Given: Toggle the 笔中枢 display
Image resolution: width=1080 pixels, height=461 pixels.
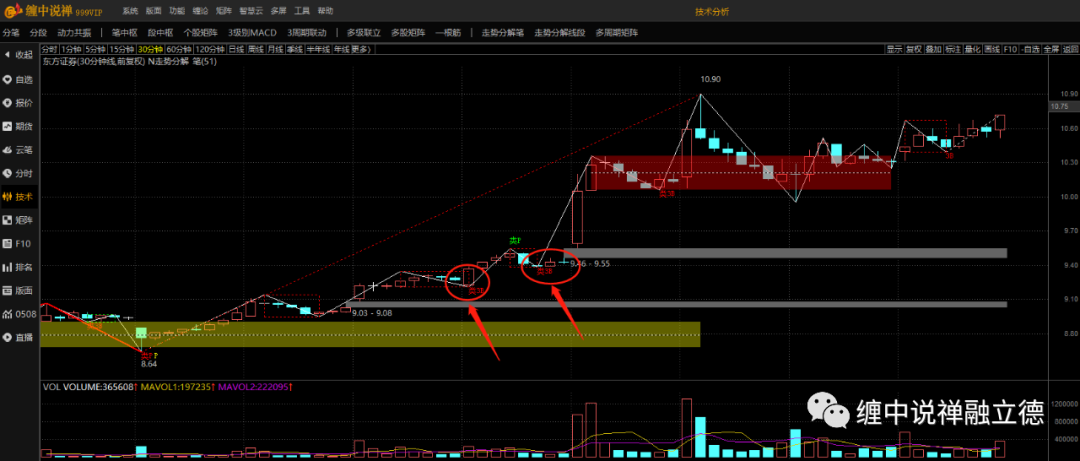Looking at the screenshot, I should tap(125, 32).
